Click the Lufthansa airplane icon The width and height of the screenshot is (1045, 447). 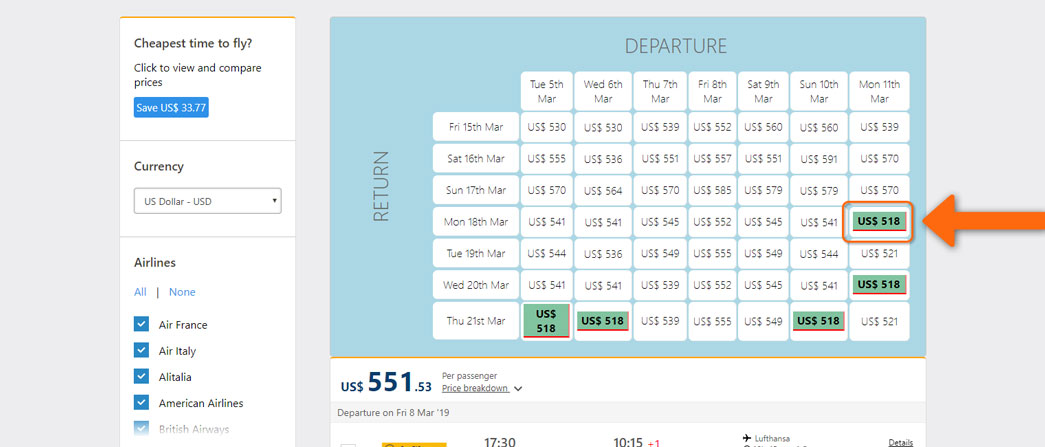[x=747, y=438]
